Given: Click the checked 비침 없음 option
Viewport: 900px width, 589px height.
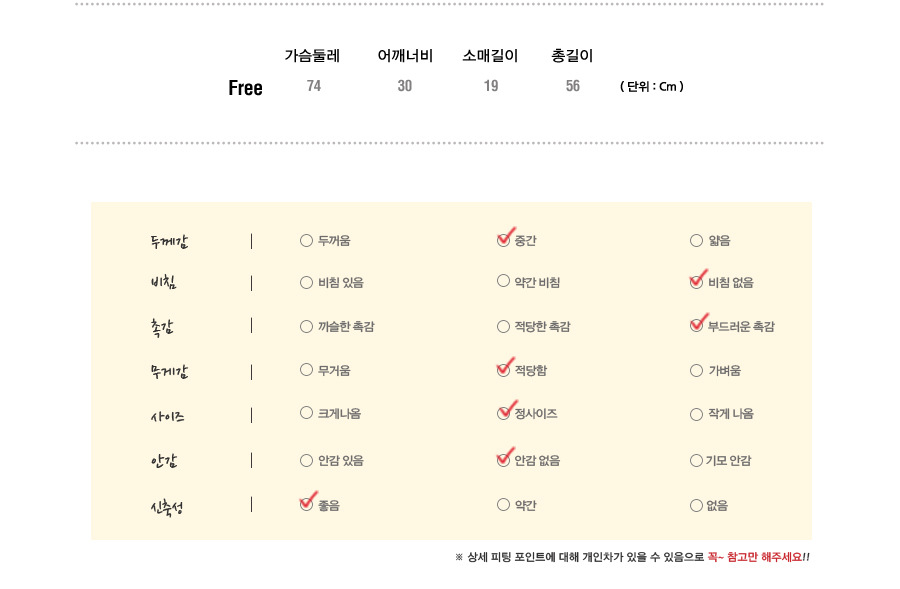Looking at the screenshot, I should click(696, 282).
